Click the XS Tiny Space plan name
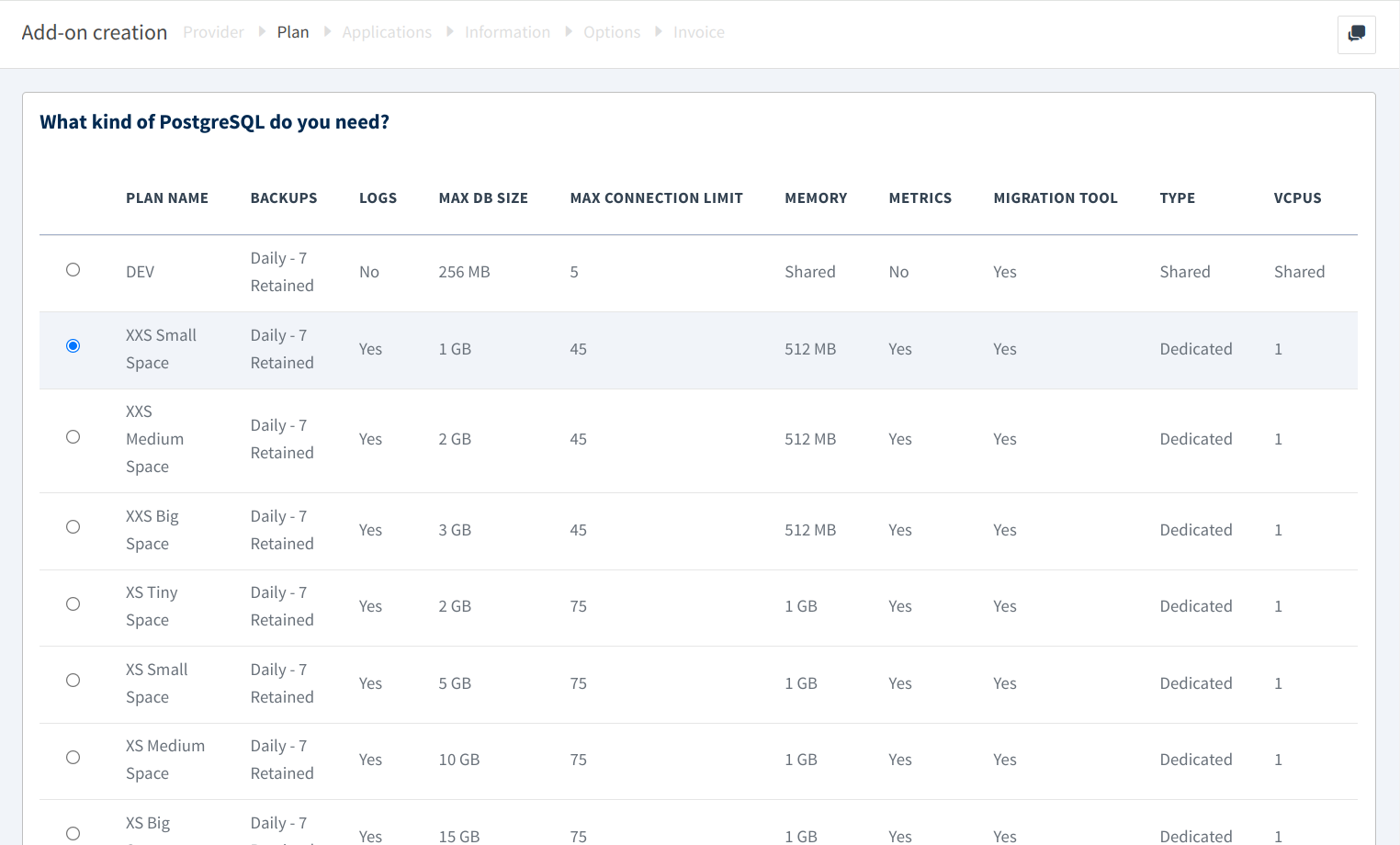This screenshot has width=1400, height=845. pos(152,606)
